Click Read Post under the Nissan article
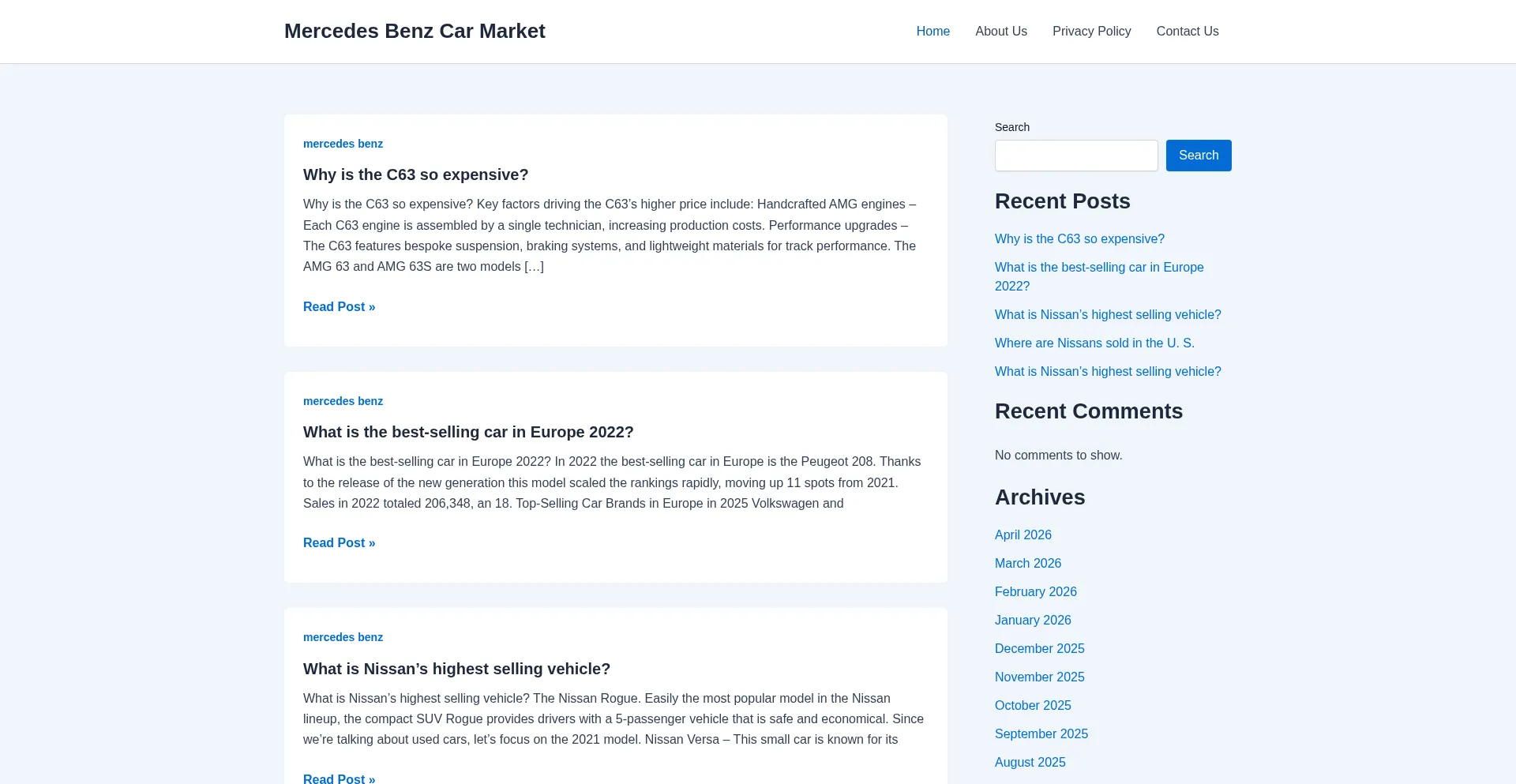 coord(340,778)
